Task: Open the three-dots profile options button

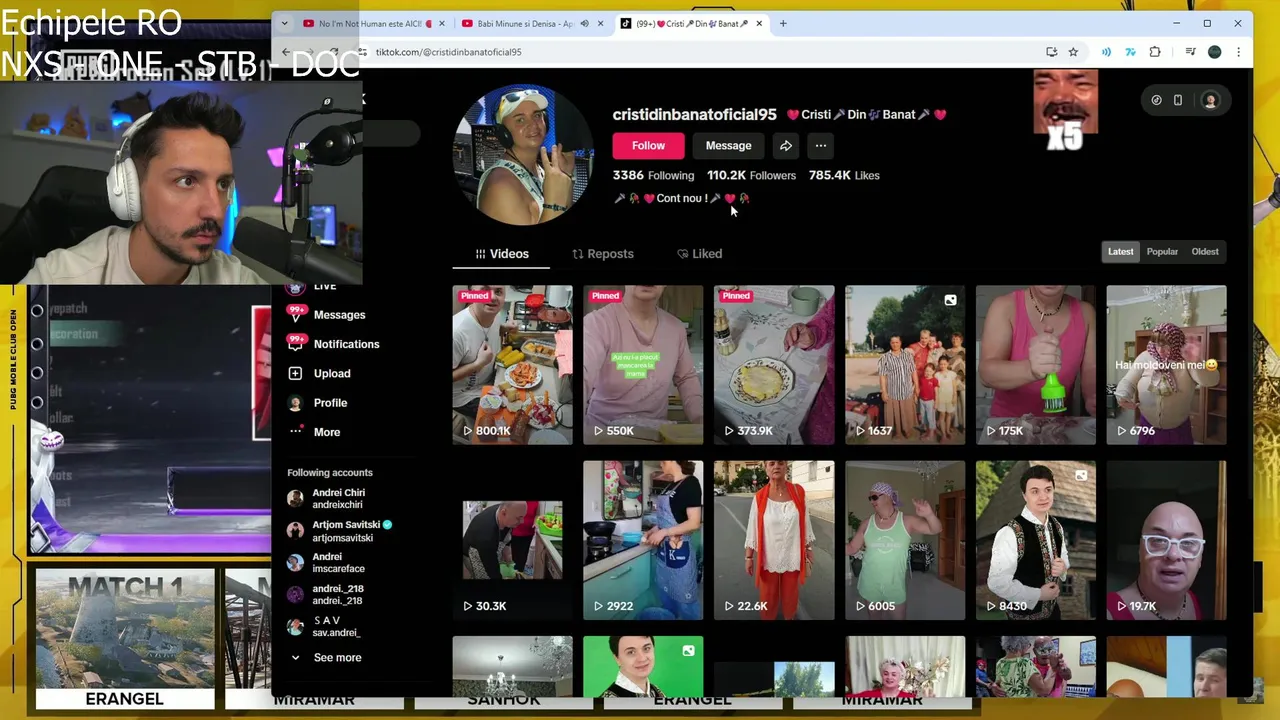Action: point(821,146)
